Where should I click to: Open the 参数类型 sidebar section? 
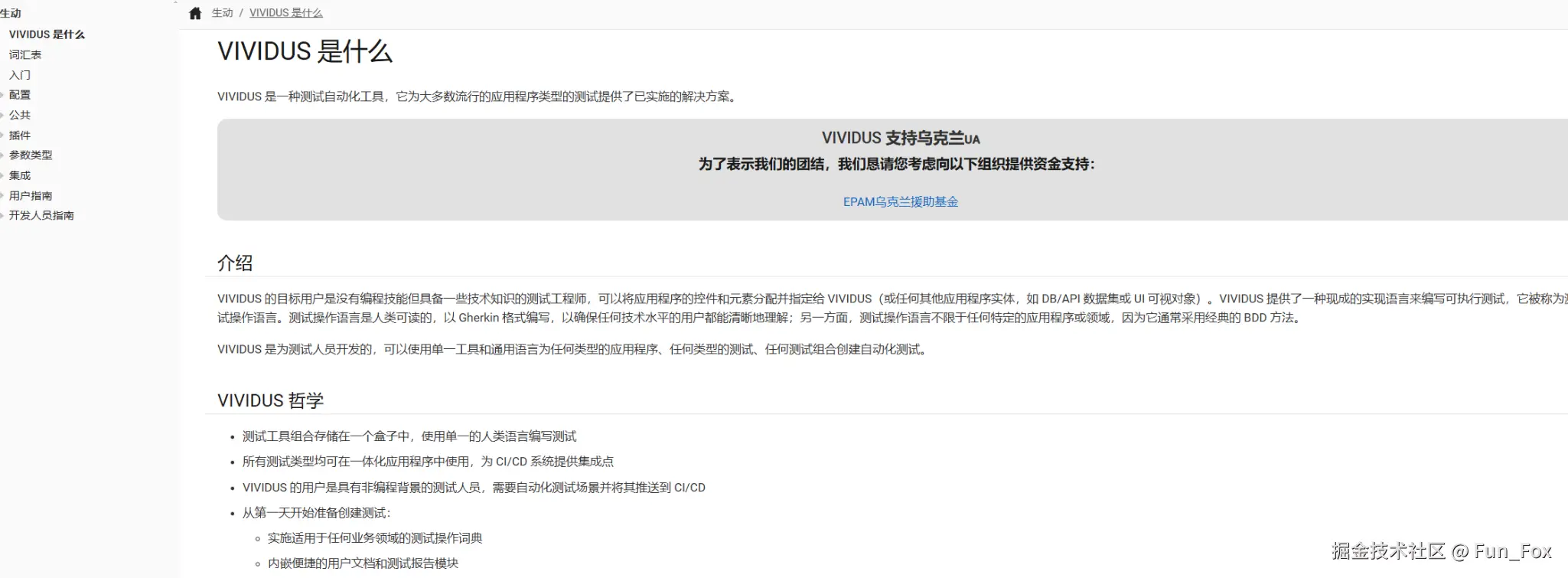(31, 155)
